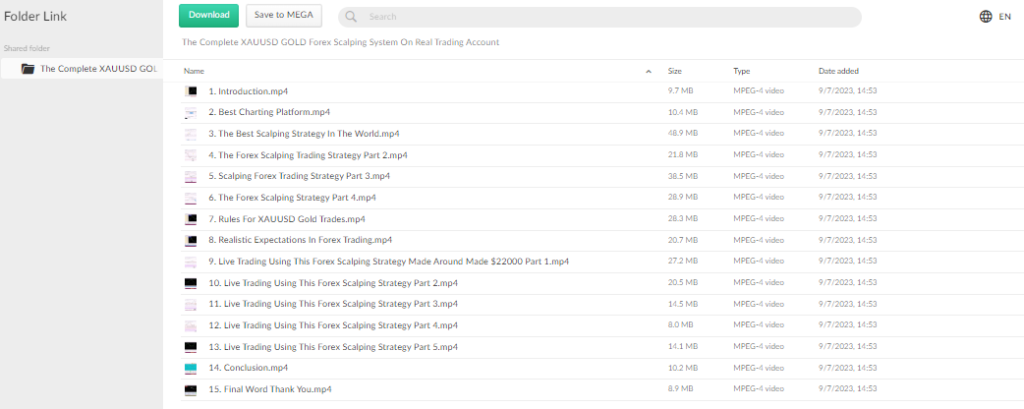Select file name 1. Introduction.mp4
This screenshot has width=1024, height=409.
(x=248, y=91)
